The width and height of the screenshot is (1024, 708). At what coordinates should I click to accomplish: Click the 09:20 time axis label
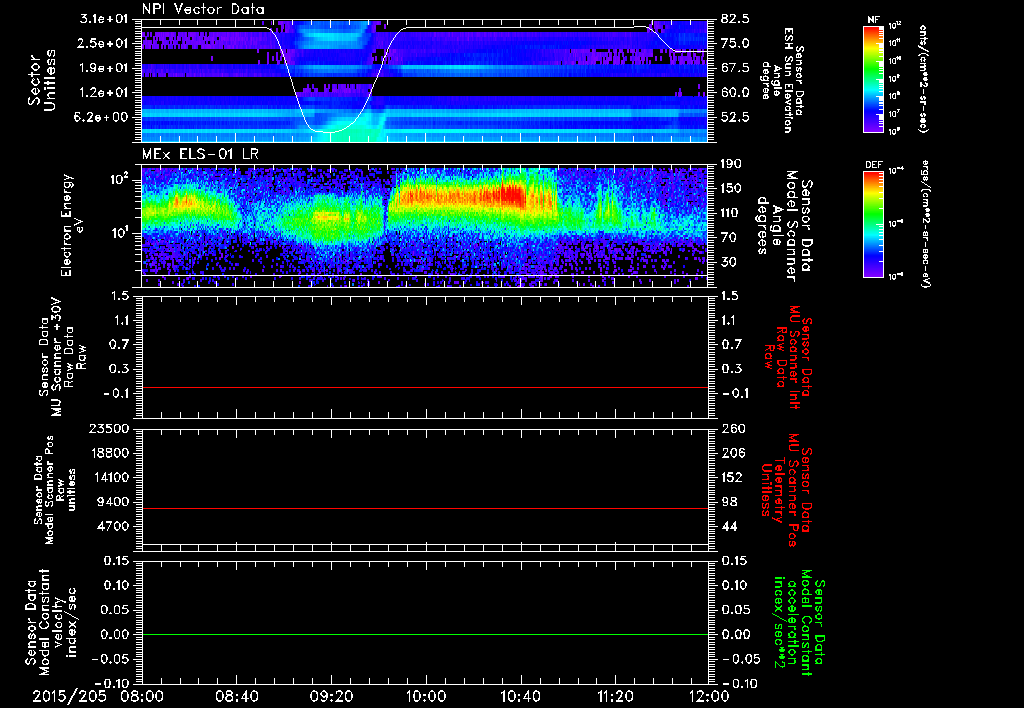[x=331, y=697]
